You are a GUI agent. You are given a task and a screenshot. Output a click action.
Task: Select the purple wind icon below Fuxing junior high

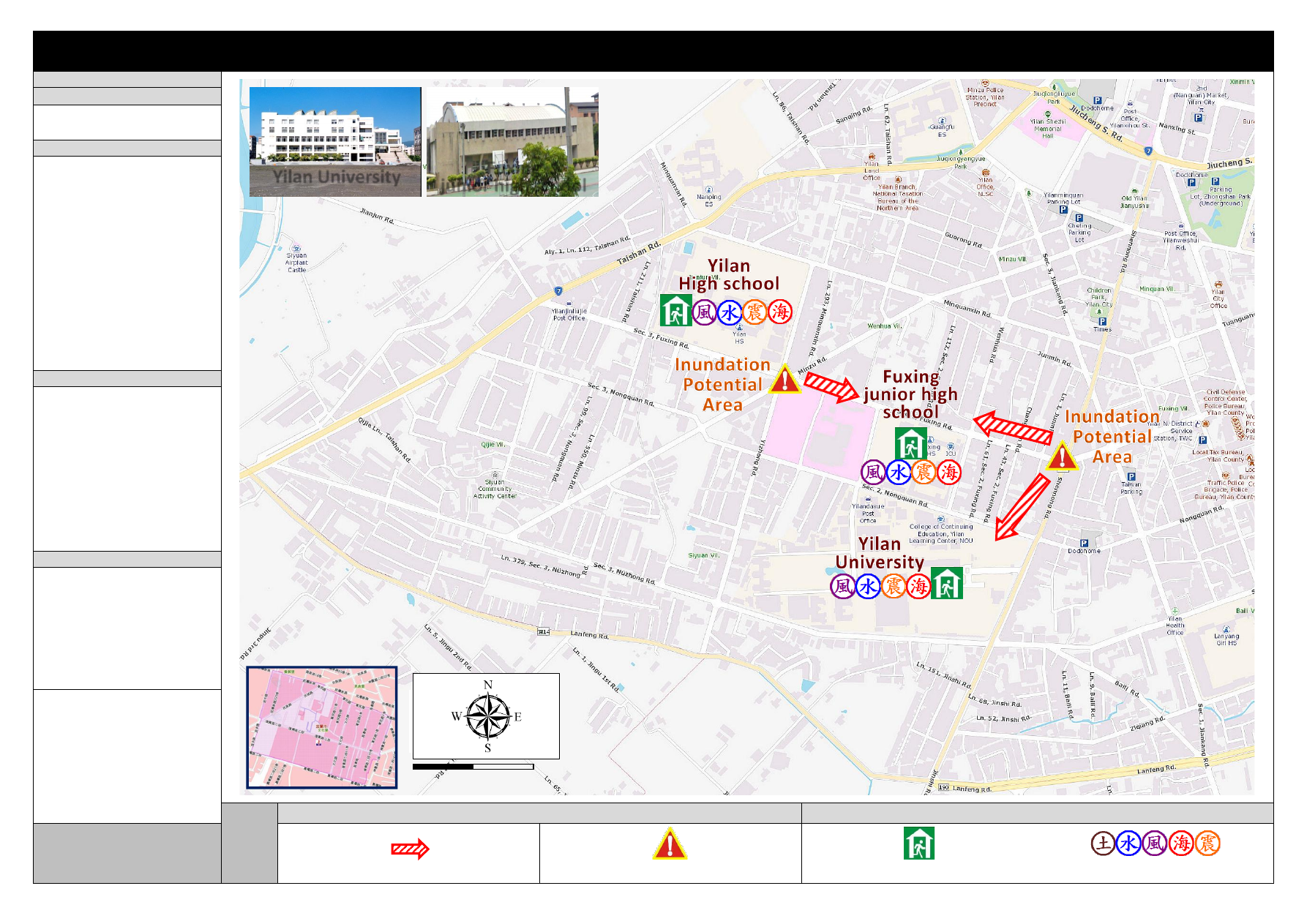873,472
